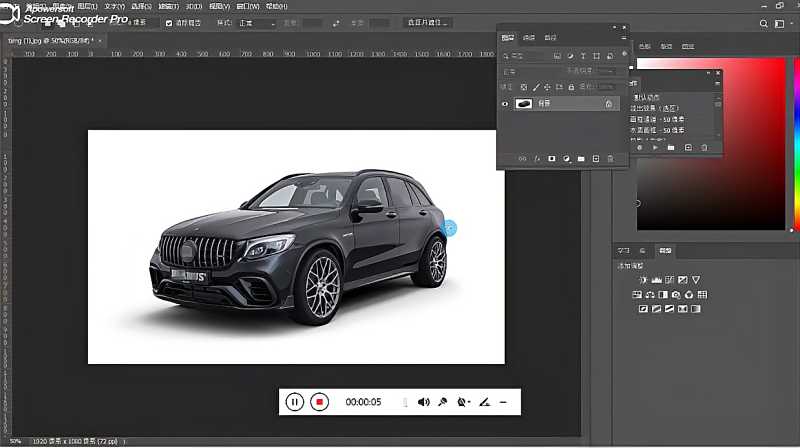The width and height of the screenshot is (800, 448).
Task: Open the workspace switcher dropdown icon
Action: (780, 23)
